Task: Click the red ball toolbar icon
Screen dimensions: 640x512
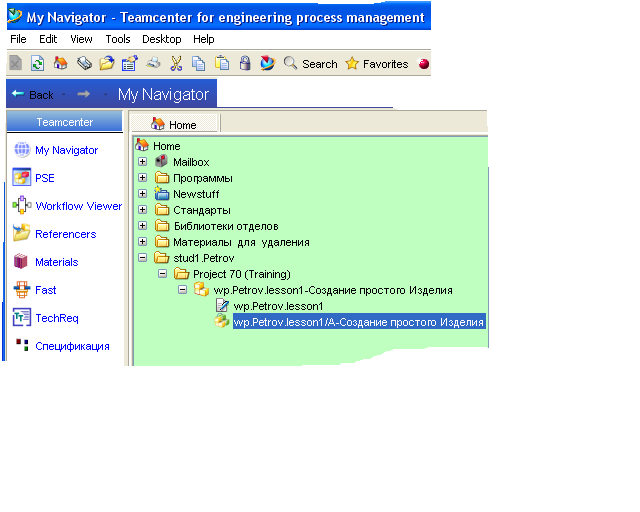Action: (x=424, y=64)
